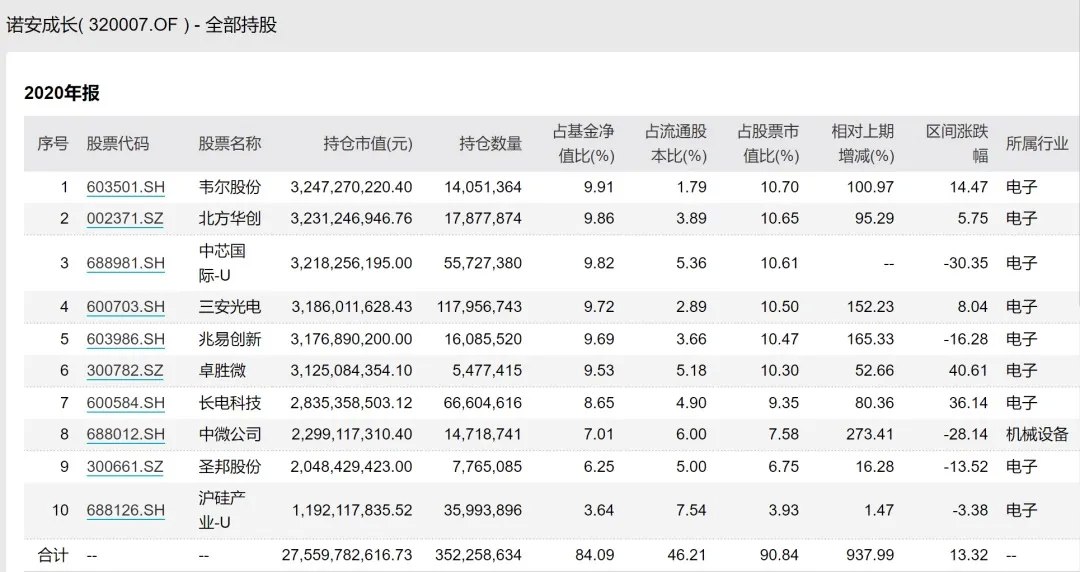This screenshot has width=1080, height=572.
Task: Open stock code link 300782.SZ
Action: pos(125,371)
